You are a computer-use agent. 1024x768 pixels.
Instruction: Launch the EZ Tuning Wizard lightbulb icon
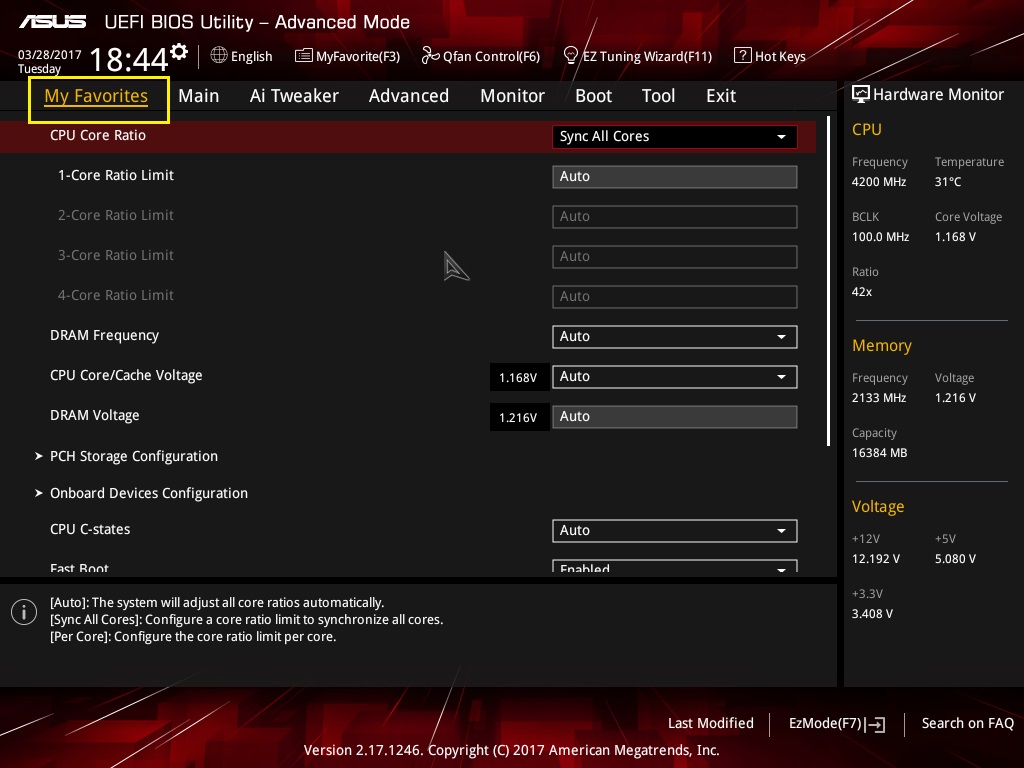pyautogui.click(x=571, y=56)
